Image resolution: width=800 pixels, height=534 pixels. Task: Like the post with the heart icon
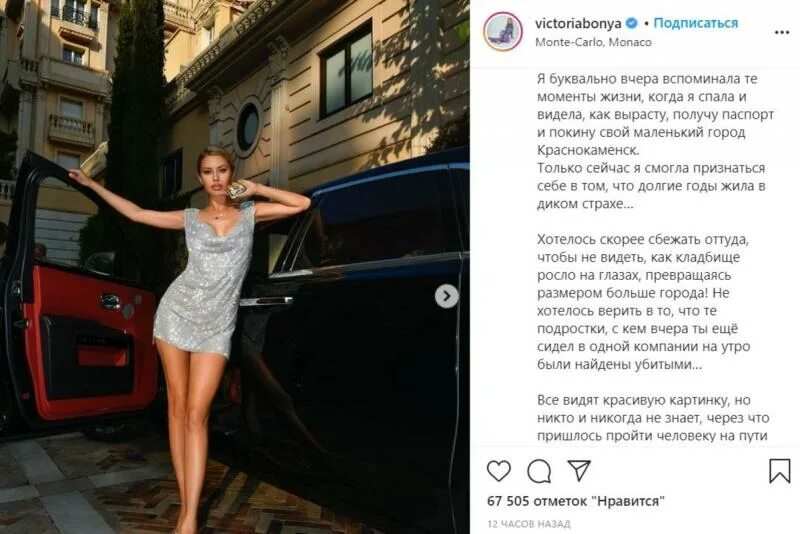498,471
